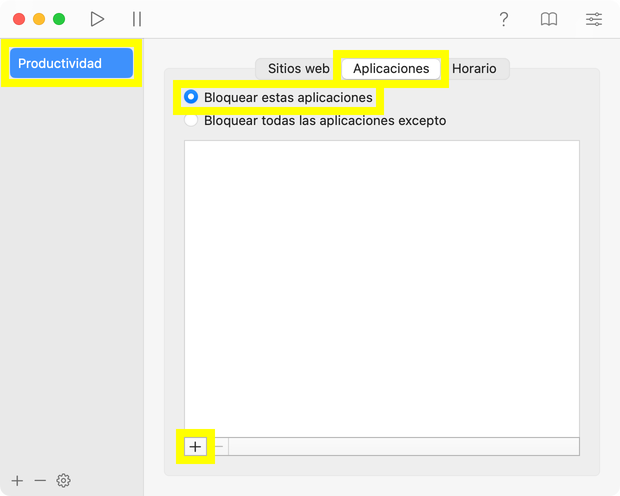Open blocklist gear options menu
This screenshot has width=620, height=496.
[x=63, y=481]
